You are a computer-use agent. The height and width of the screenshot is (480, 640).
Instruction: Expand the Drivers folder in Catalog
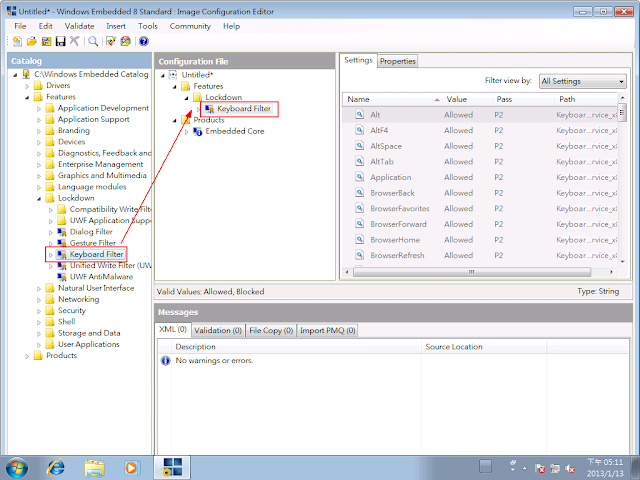pyautogui.click(x=27, y=86)
